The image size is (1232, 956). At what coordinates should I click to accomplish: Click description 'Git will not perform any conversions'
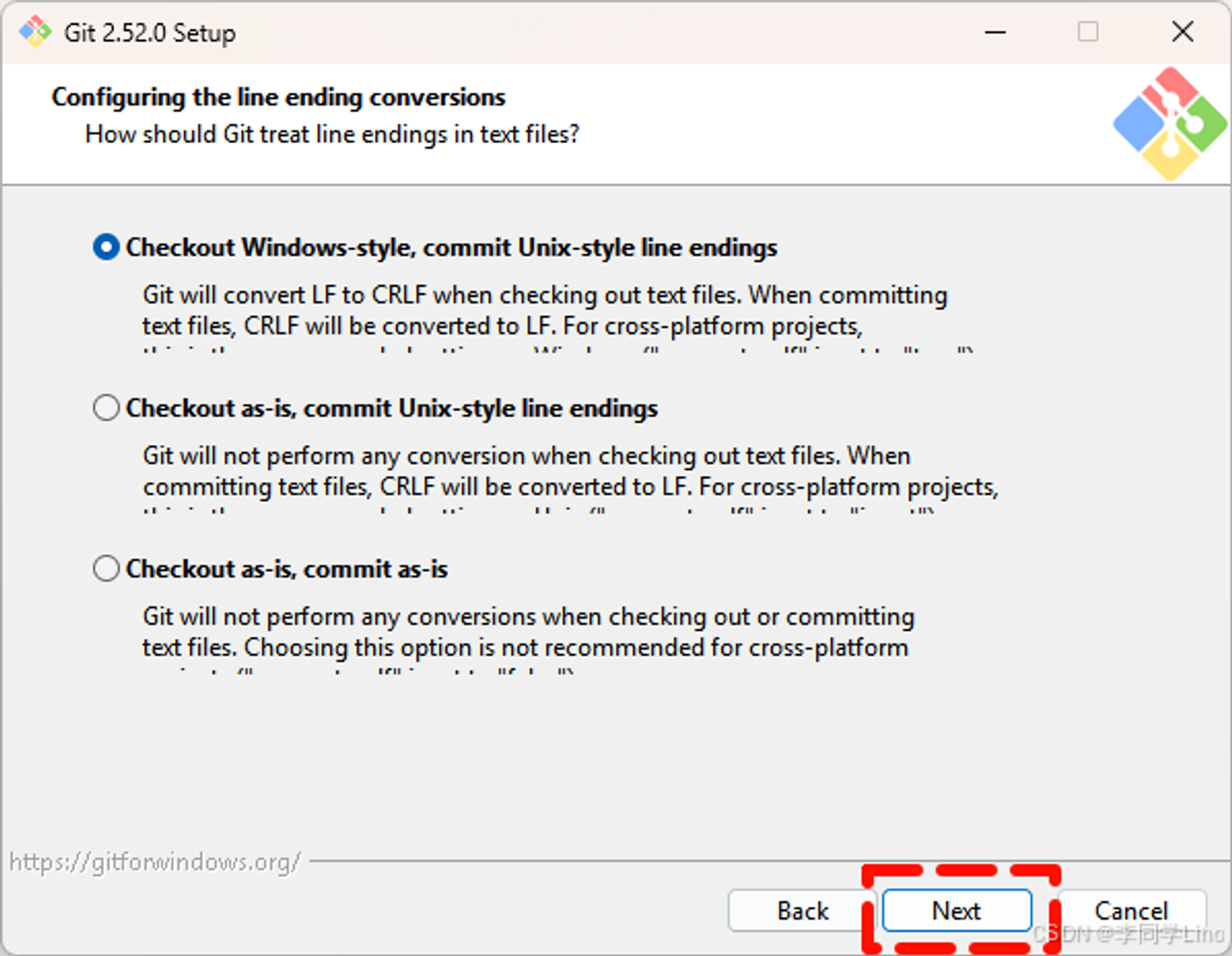point(528,632)
